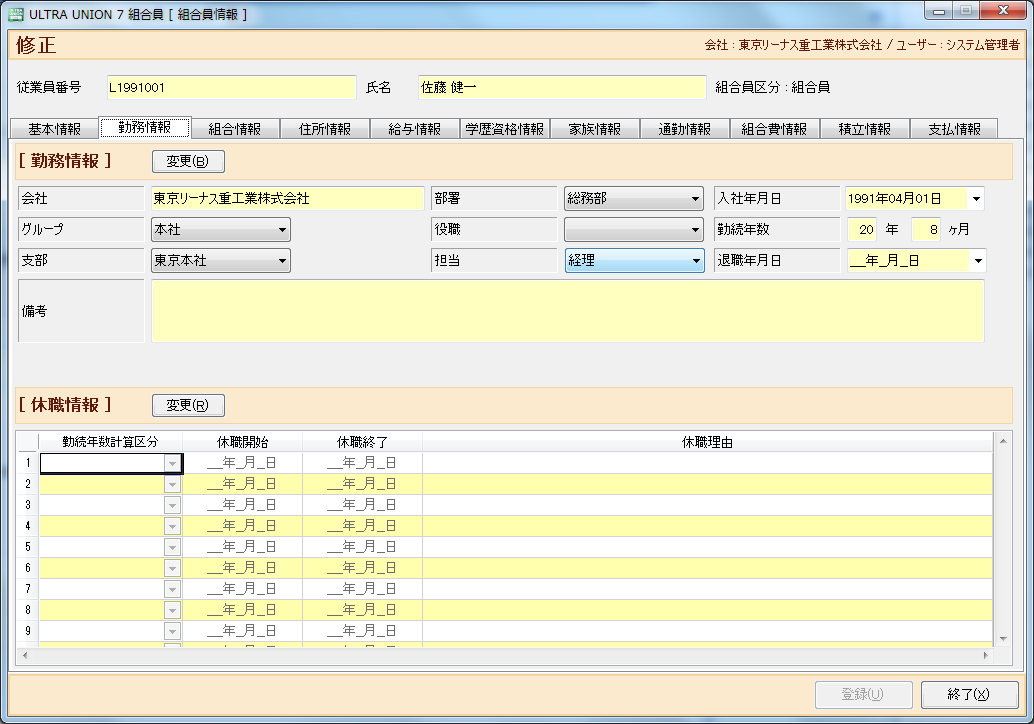Image resolution: width=1034 pixels, height=724 pixels.
Task: Click the 勤続年数計算区分 column header
Action: [x=111, y=442]
